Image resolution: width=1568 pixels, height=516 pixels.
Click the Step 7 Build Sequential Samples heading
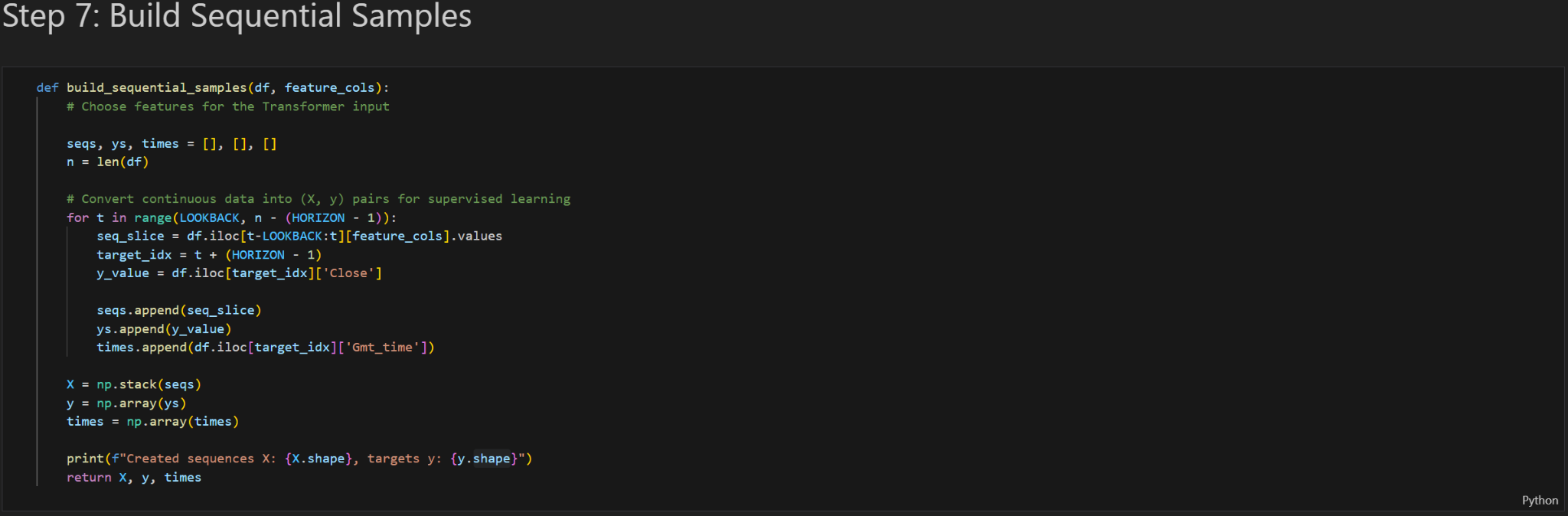pyautogui.click(x=237, y=17)
